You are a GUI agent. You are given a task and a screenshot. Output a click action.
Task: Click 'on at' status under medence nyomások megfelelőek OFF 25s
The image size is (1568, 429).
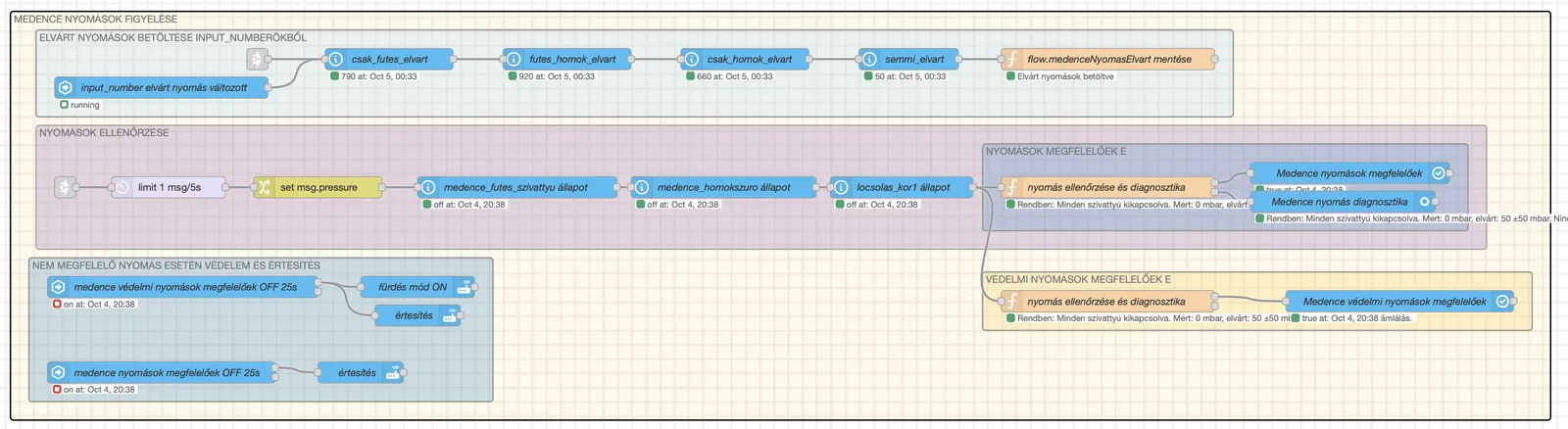(x=94, y=390)
